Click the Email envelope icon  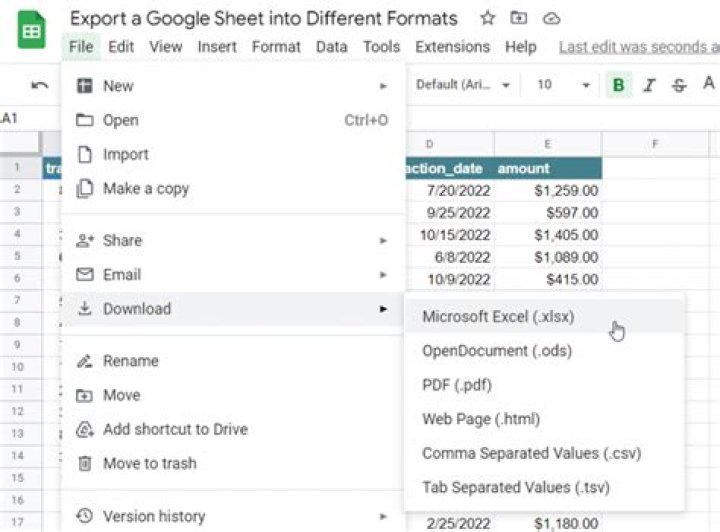pyautogui.click(x=84, y=274)
